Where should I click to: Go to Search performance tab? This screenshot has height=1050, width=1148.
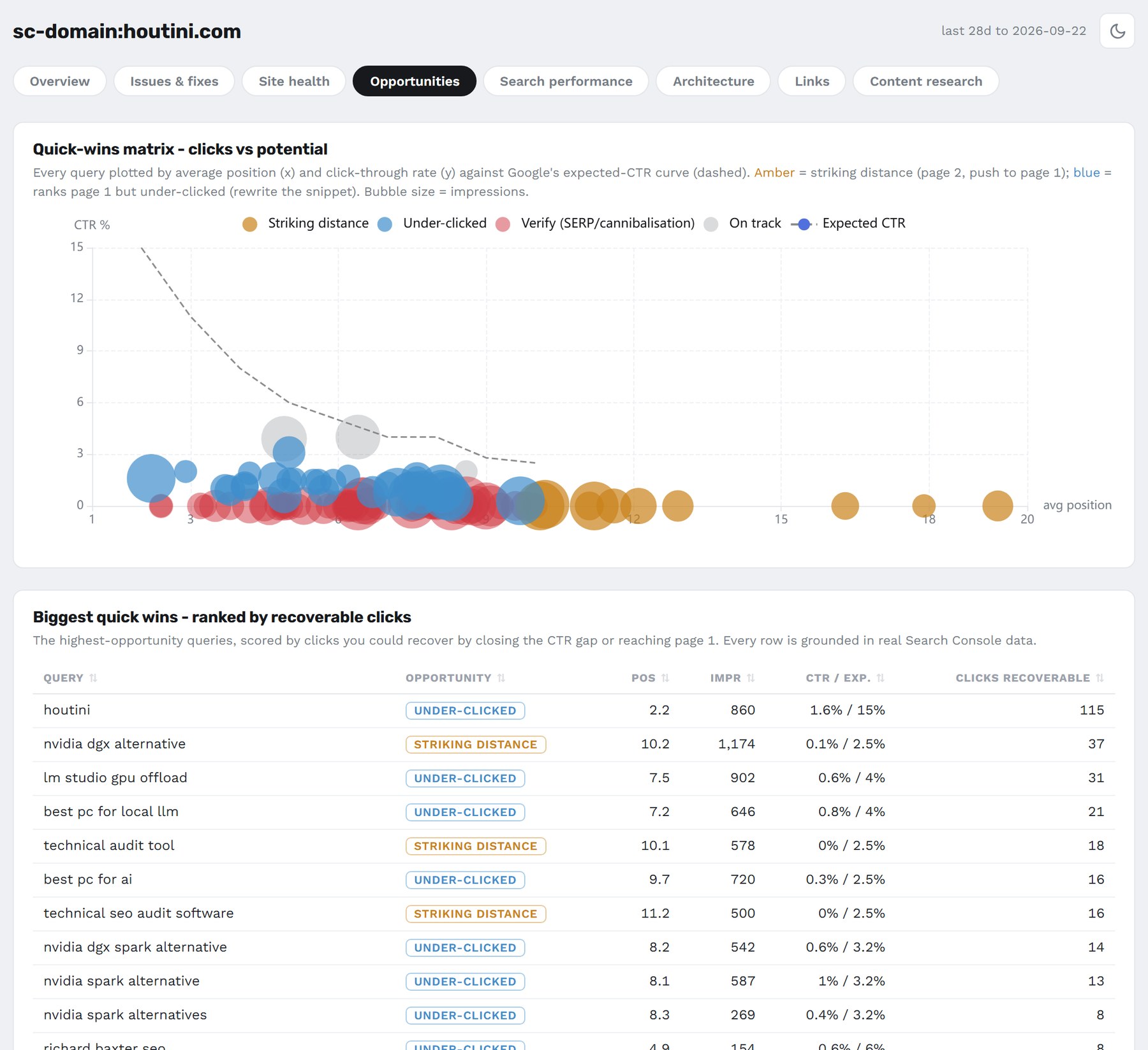click(566, 81)
